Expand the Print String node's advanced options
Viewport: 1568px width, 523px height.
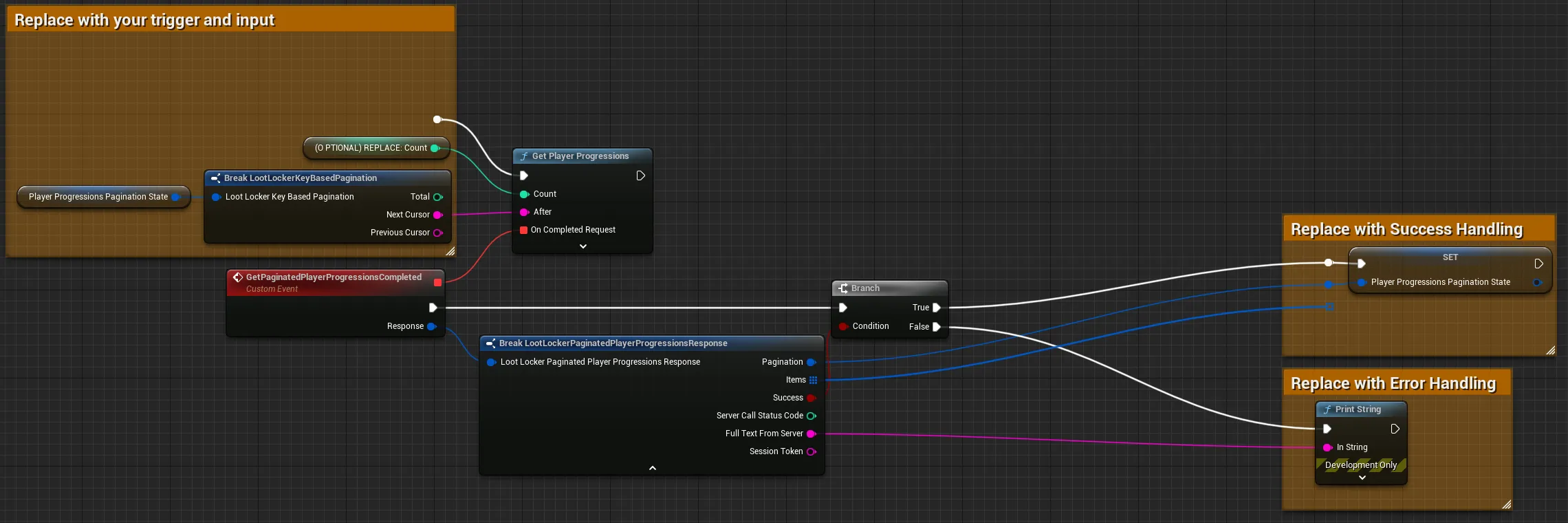1362,478
